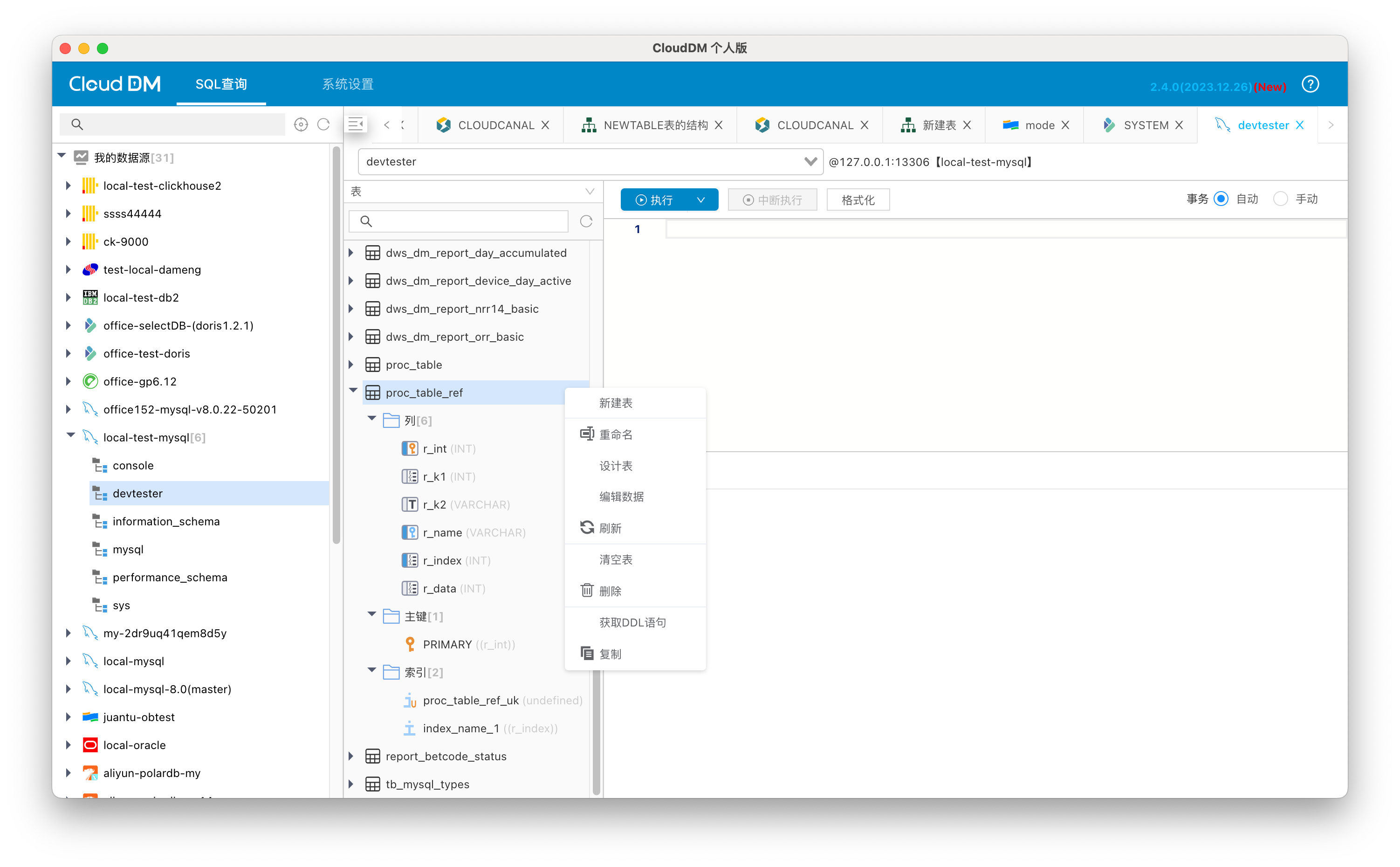The height and width of the screenshot is (867, 1400).
Task: Open the devtester schema dropdown
Action: tap(810, 162)
